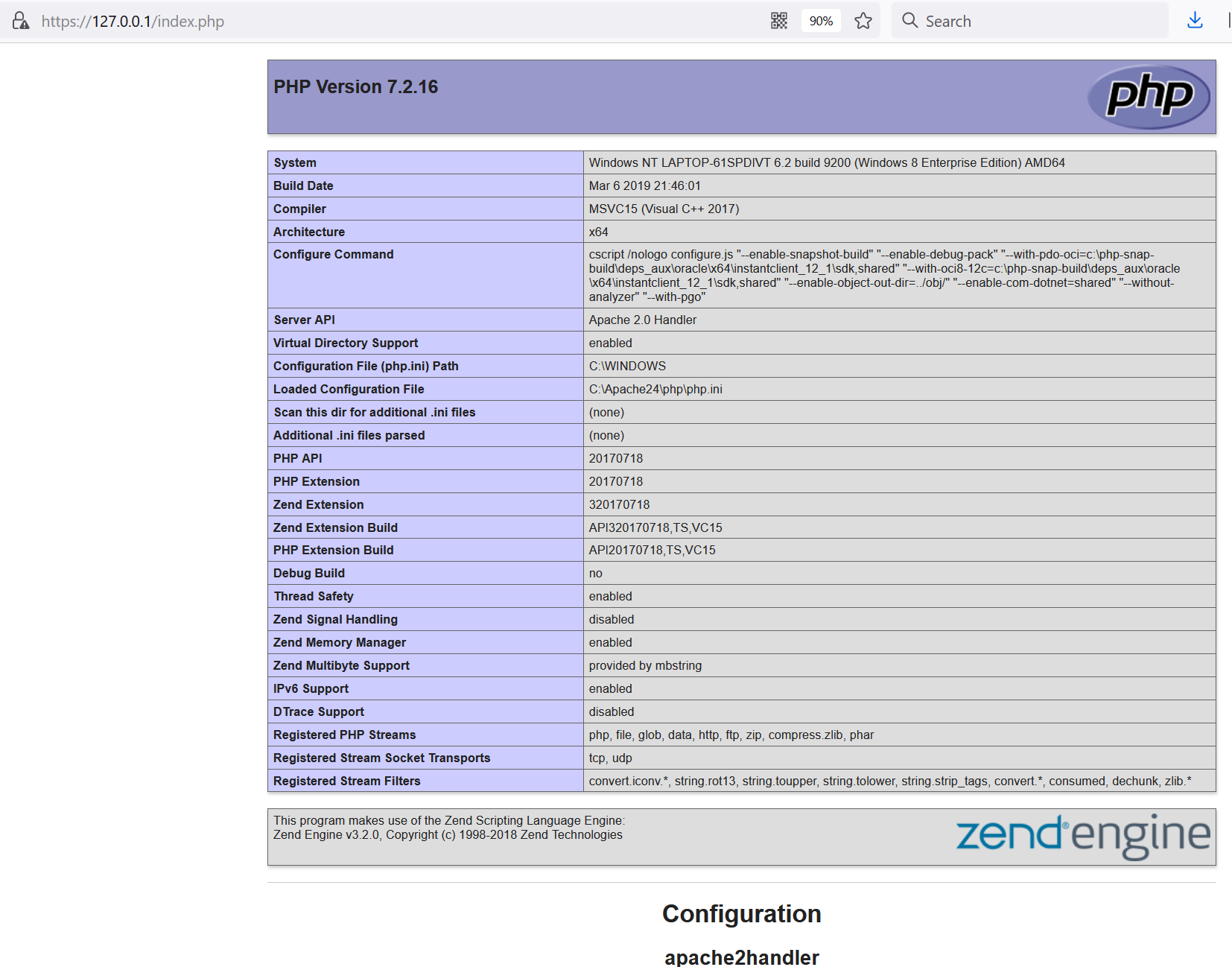Select the 'x64' architecture value

(x=599, y=232)
